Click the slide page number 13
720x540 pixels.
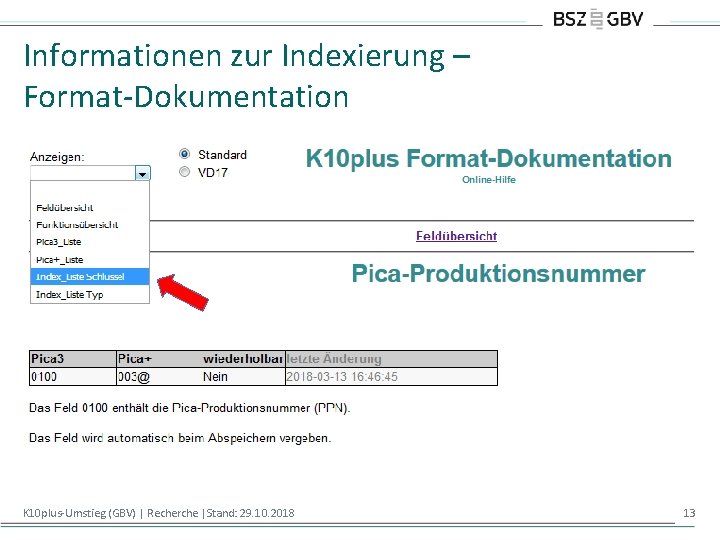click(x=689, y=513)
